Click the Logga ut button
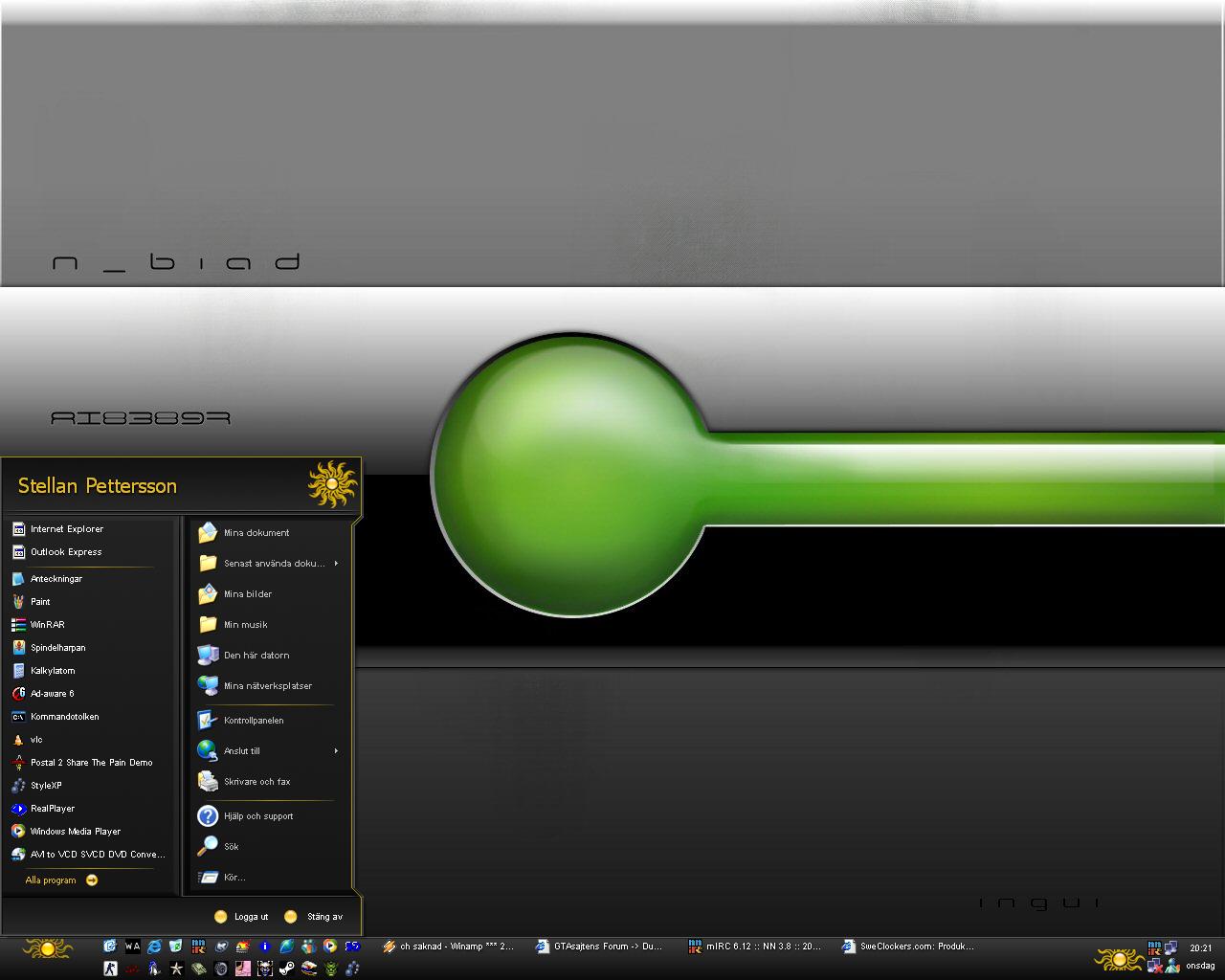The height and width of the screenshot is (980, 1225). 242,917
